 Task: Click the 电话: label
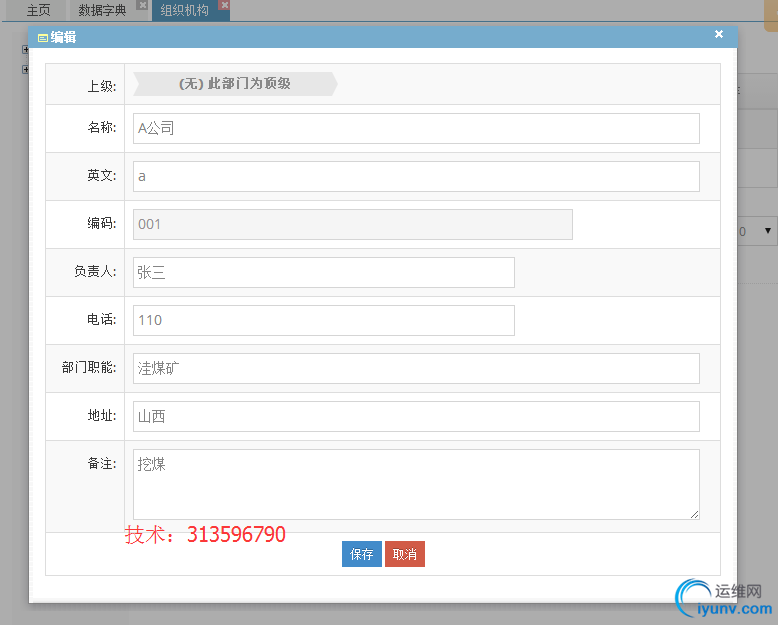[102, 319]
